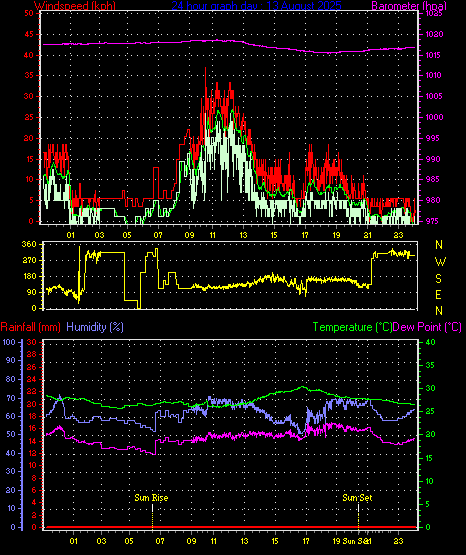The width and height of the screenshot is (466, 555).
Task: Click windspeed axis value 45
Action: click(29, 34)
